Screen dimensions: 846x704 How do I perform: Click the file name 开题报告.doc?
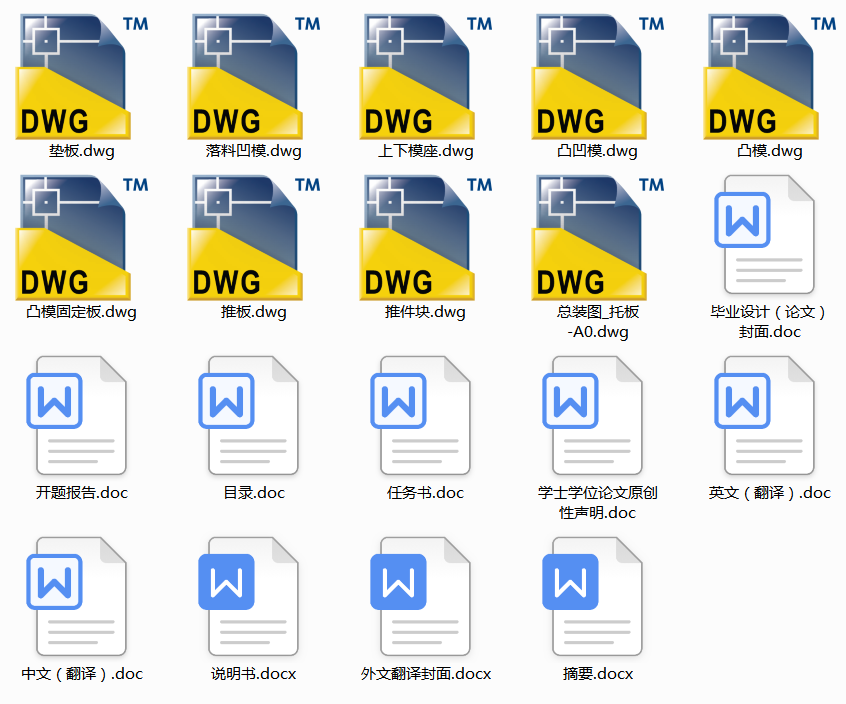point(82,493)
